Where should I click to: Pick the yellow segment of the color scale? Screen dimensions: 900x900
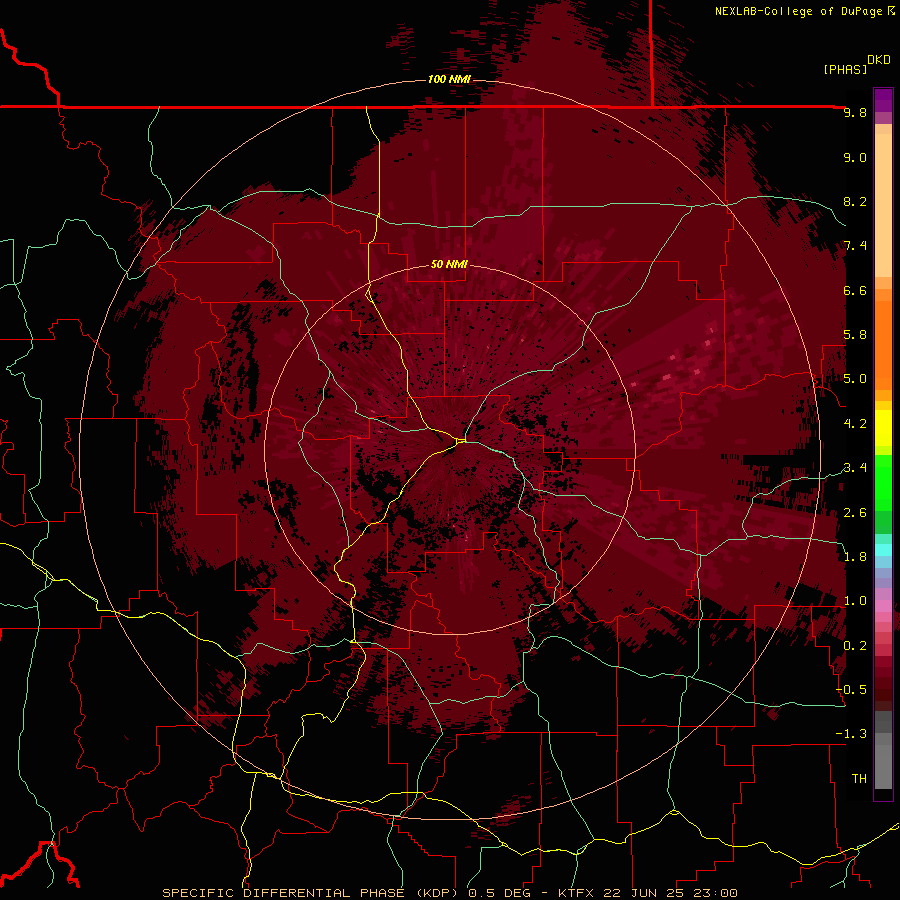click(883, 428)
